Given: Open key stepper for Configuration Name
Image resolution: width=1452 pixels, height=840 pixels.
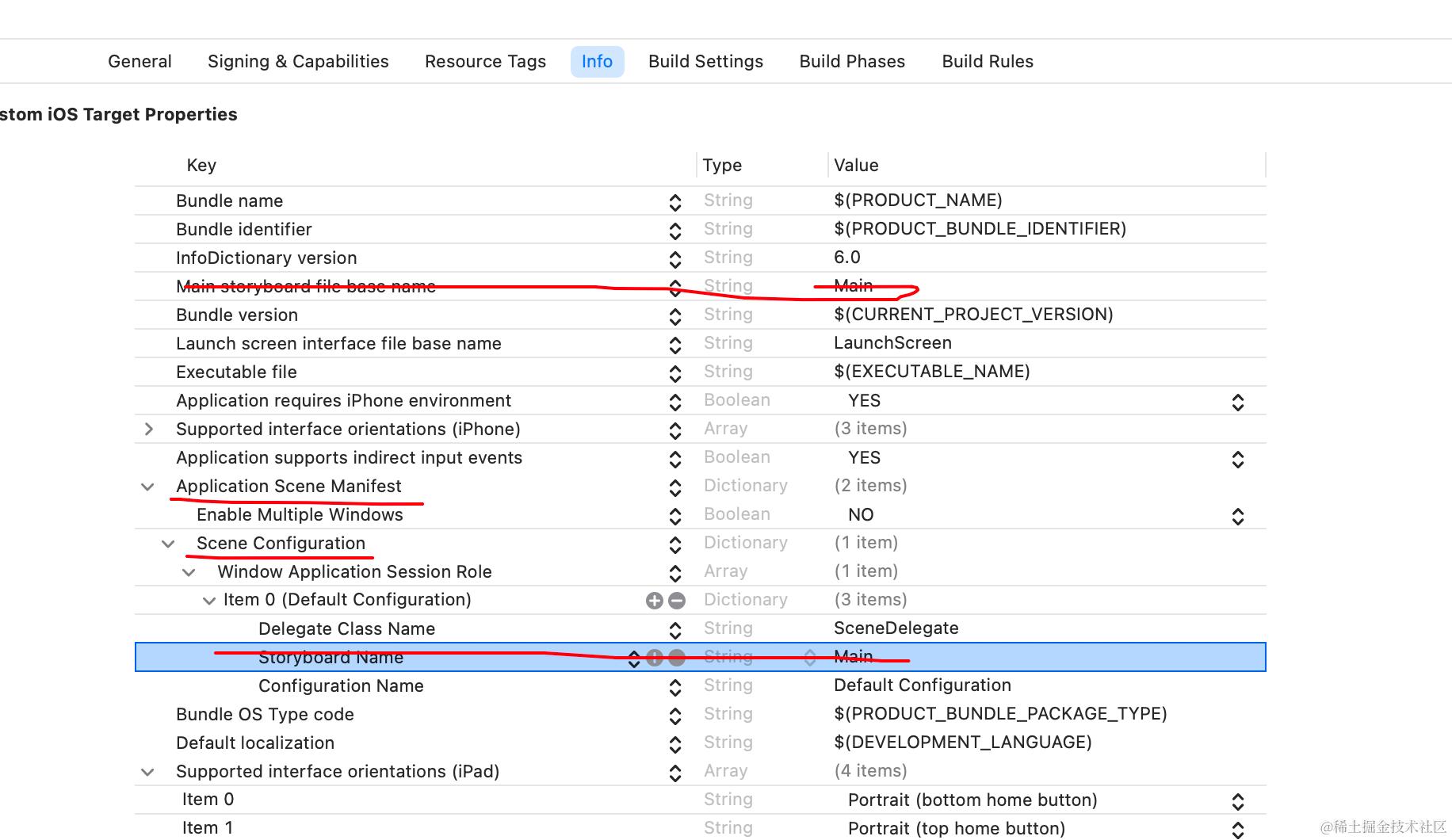Looking at the screenshot, I should click(x=675, y=687).
